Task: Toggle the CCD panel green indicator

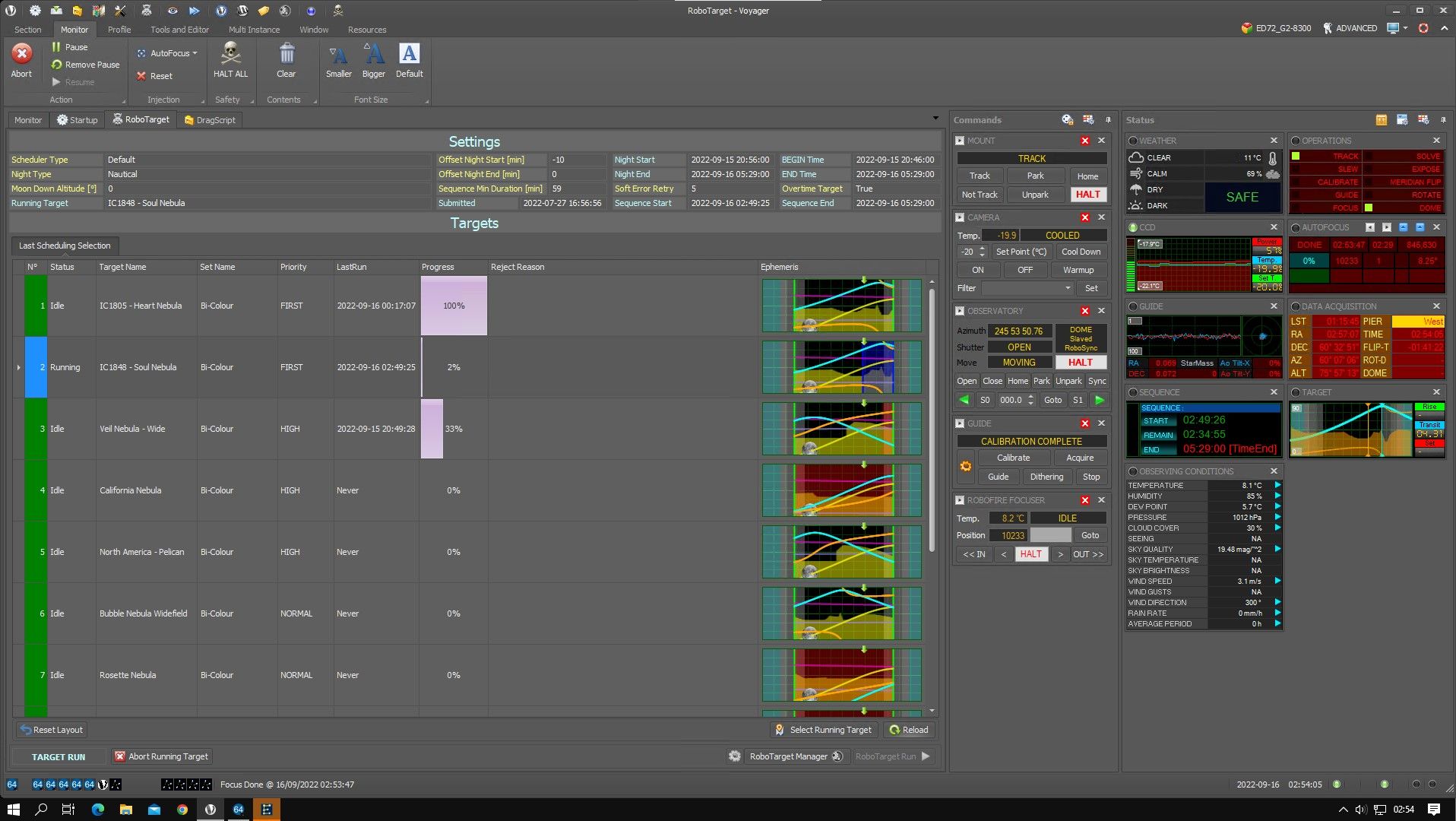Action: 1133,227
